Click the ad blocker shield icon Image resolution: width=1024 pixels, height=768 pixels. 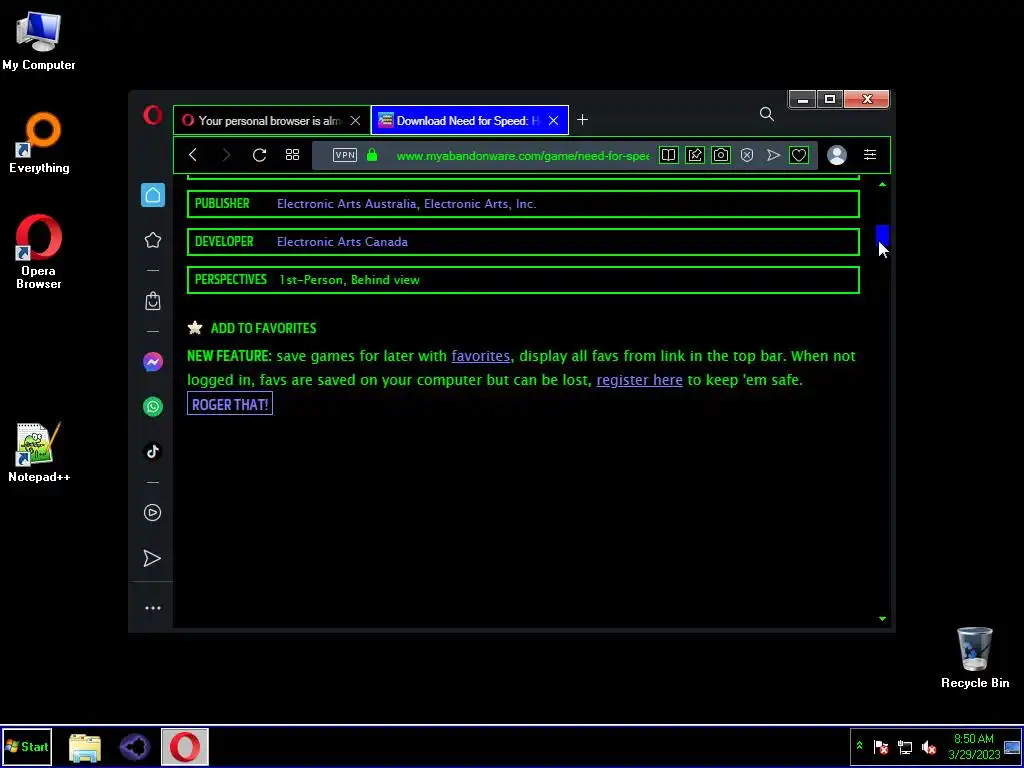click(747, 155)
